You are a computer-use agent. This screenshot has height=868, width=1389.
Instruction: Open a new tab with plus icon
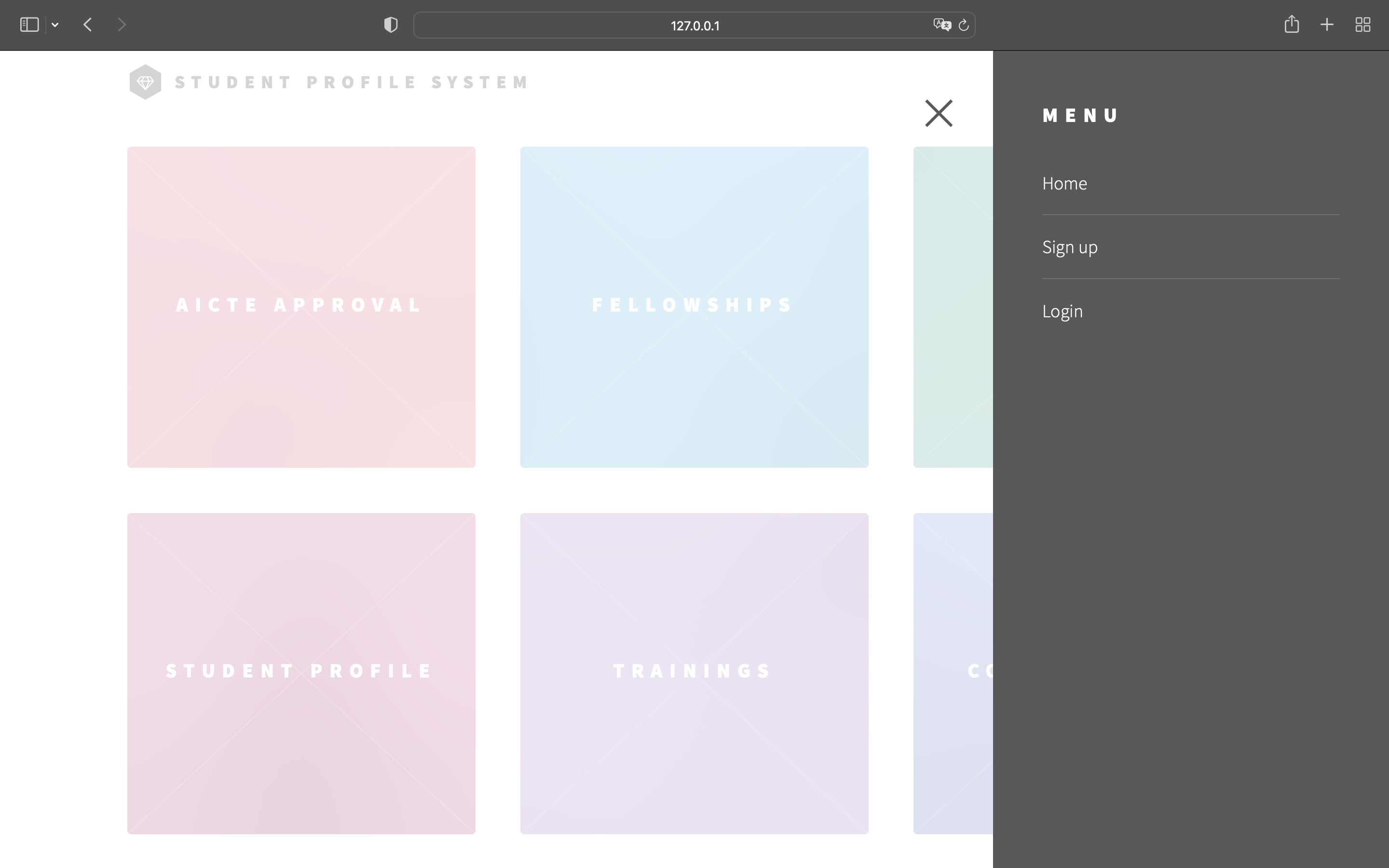coord(1327,25)
